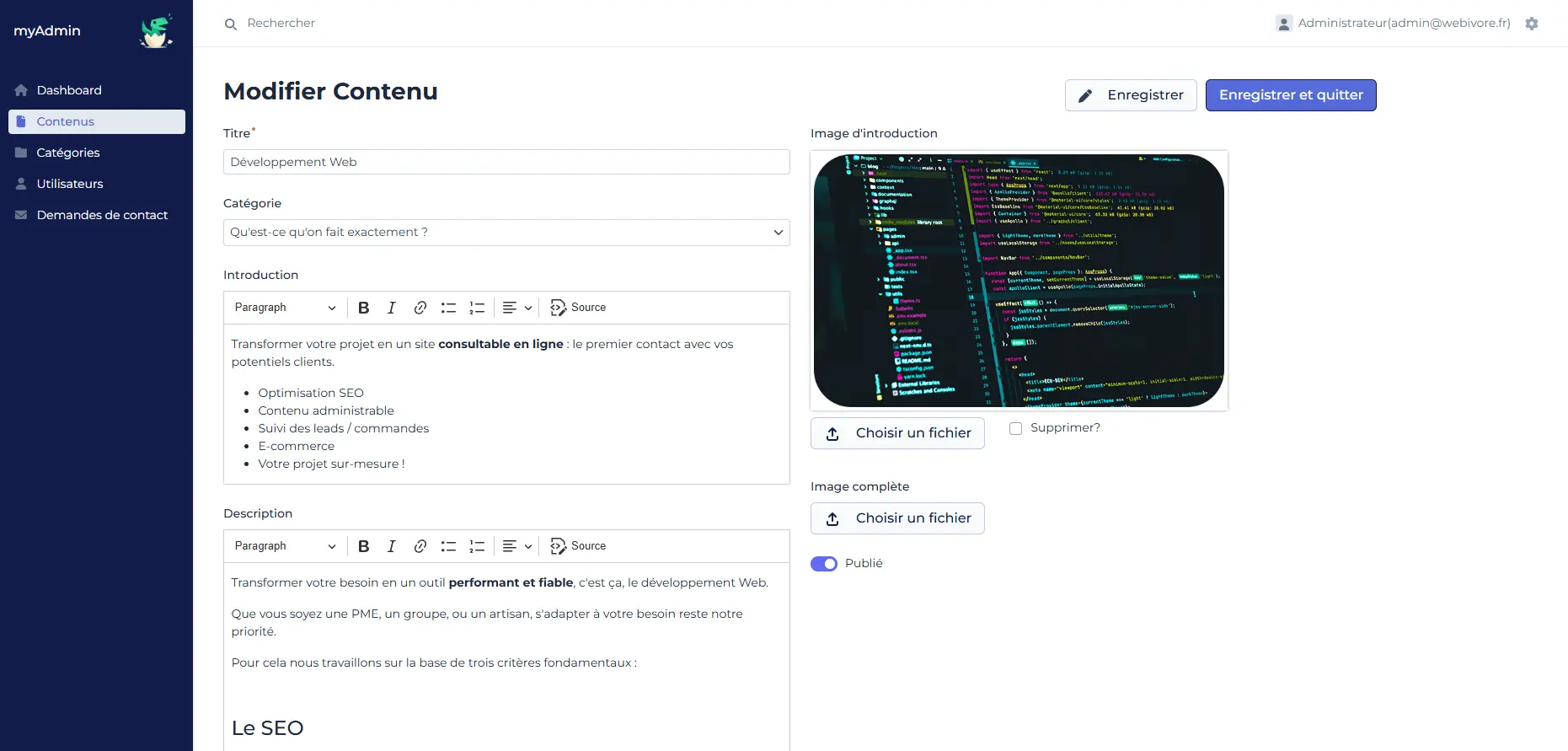Click upload icon for Image complète
Viewport: 1568px width, 751px height.
[832, 519]
